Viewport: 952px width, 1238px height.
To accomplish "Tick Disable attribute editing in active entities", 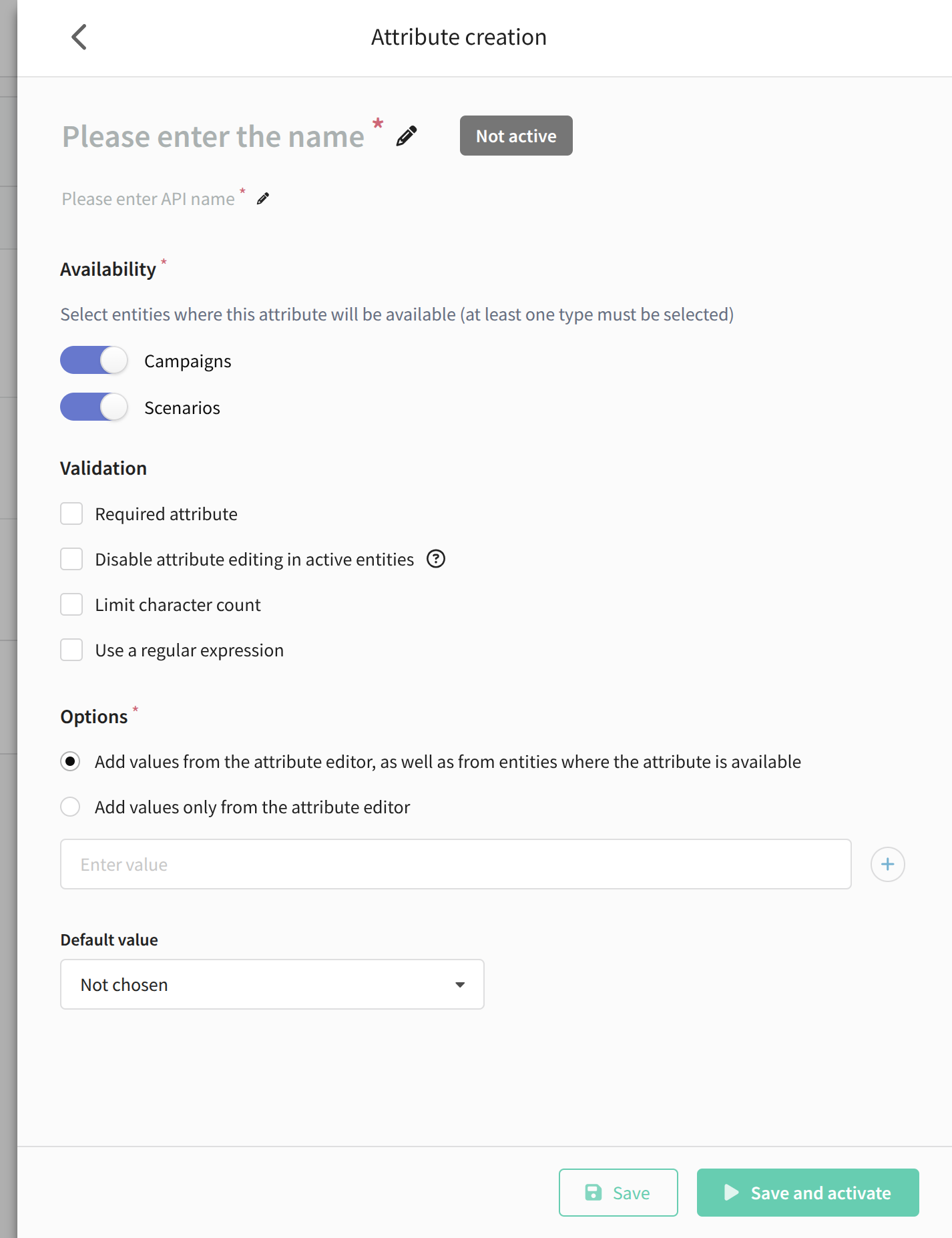I will pyautogui.click(x=71, y=560).
